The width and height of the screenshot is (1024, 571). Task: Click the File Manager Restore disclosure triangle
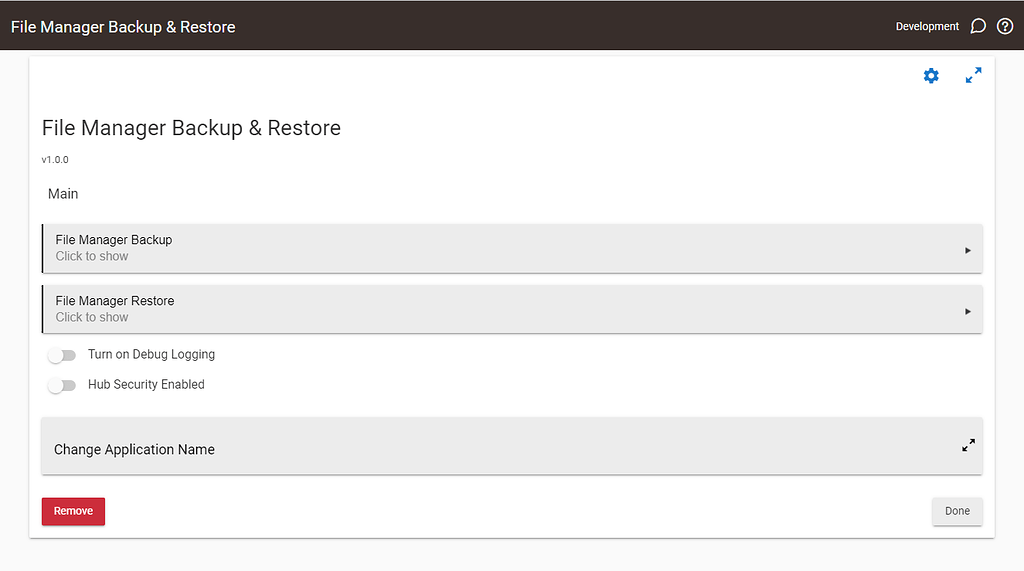tap(968, 311)
